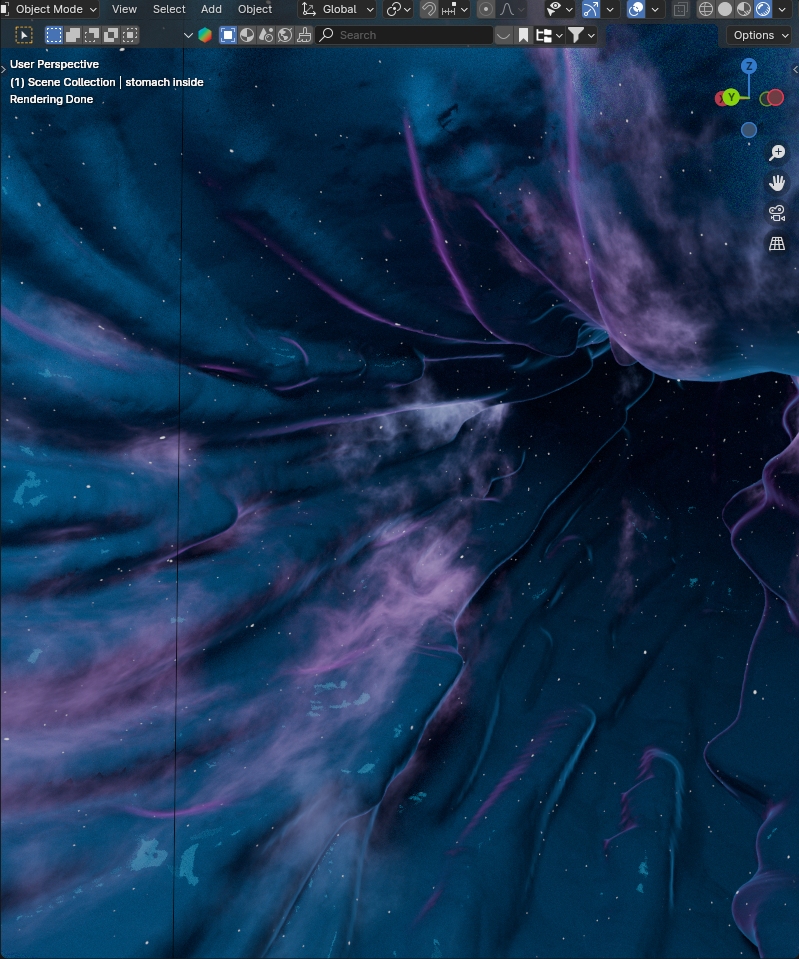Open the View menu
799x959 pixels.
click(124, 9)
